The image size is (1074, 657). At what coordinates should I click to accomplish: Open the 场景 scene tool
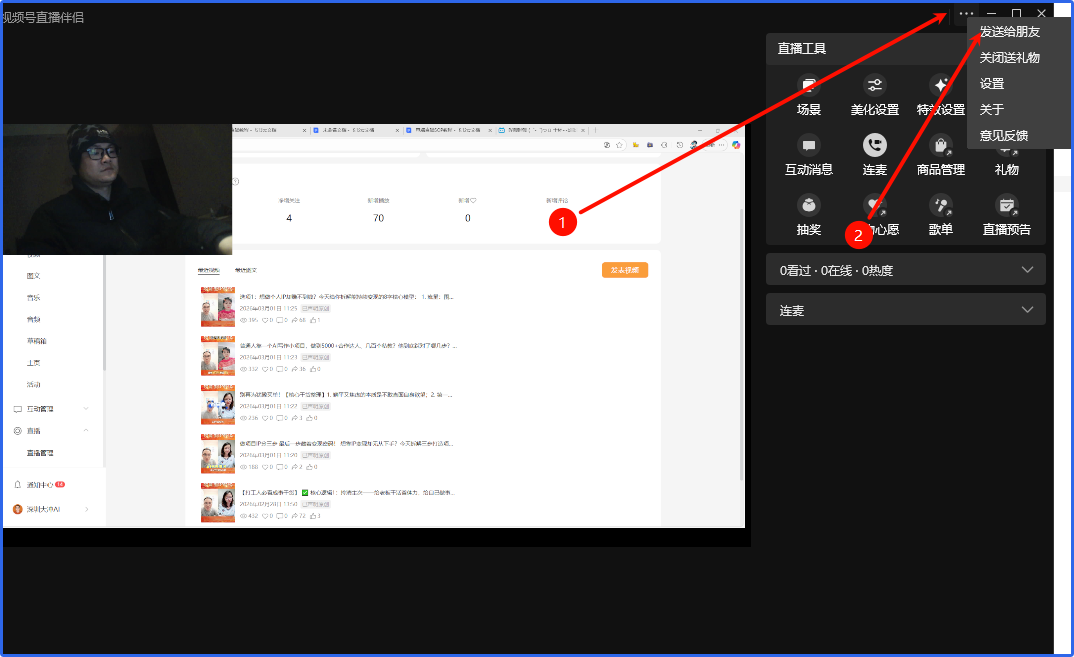coord(808,95)
